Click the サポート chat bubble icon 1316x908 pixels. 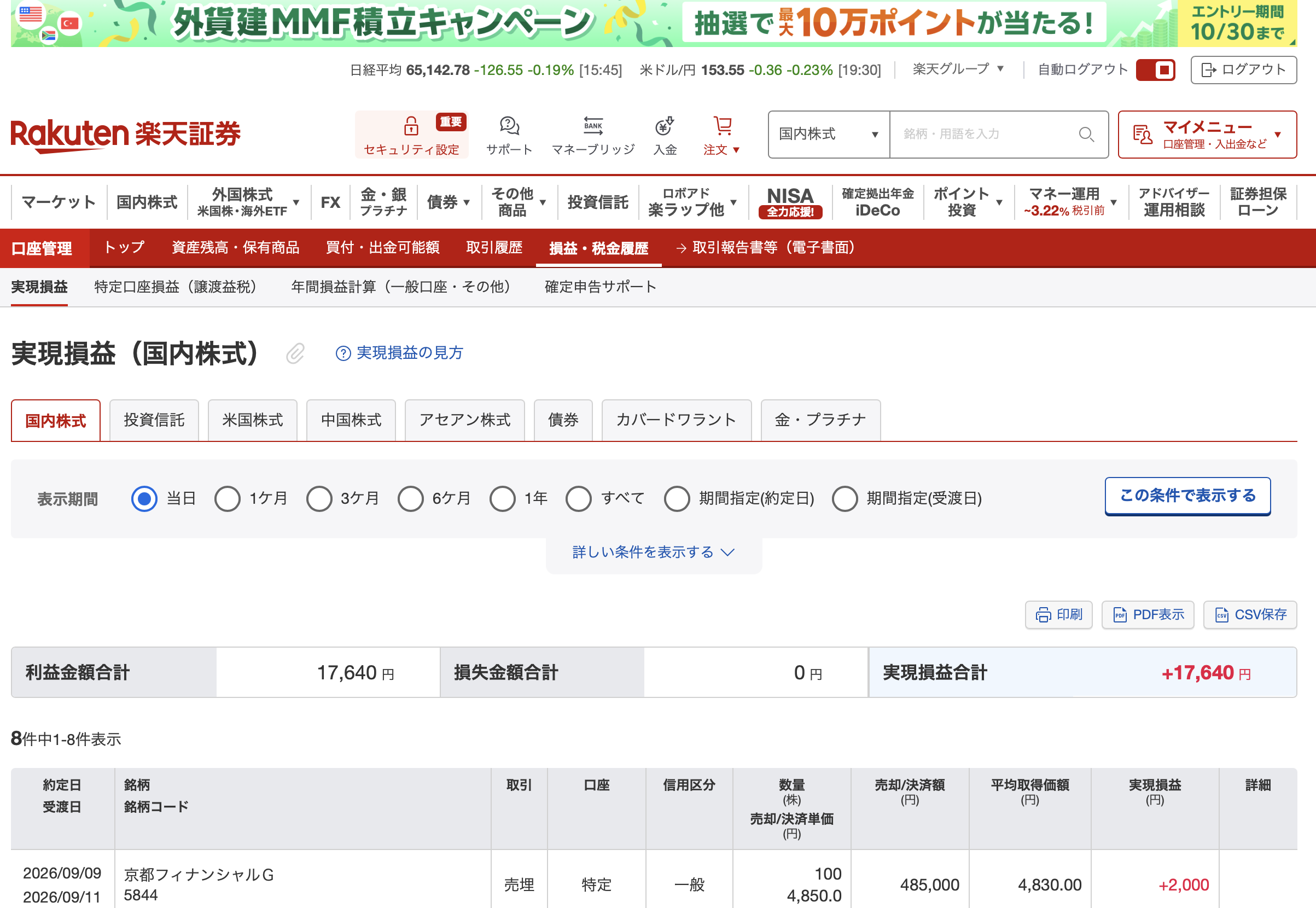click(509, 126)
